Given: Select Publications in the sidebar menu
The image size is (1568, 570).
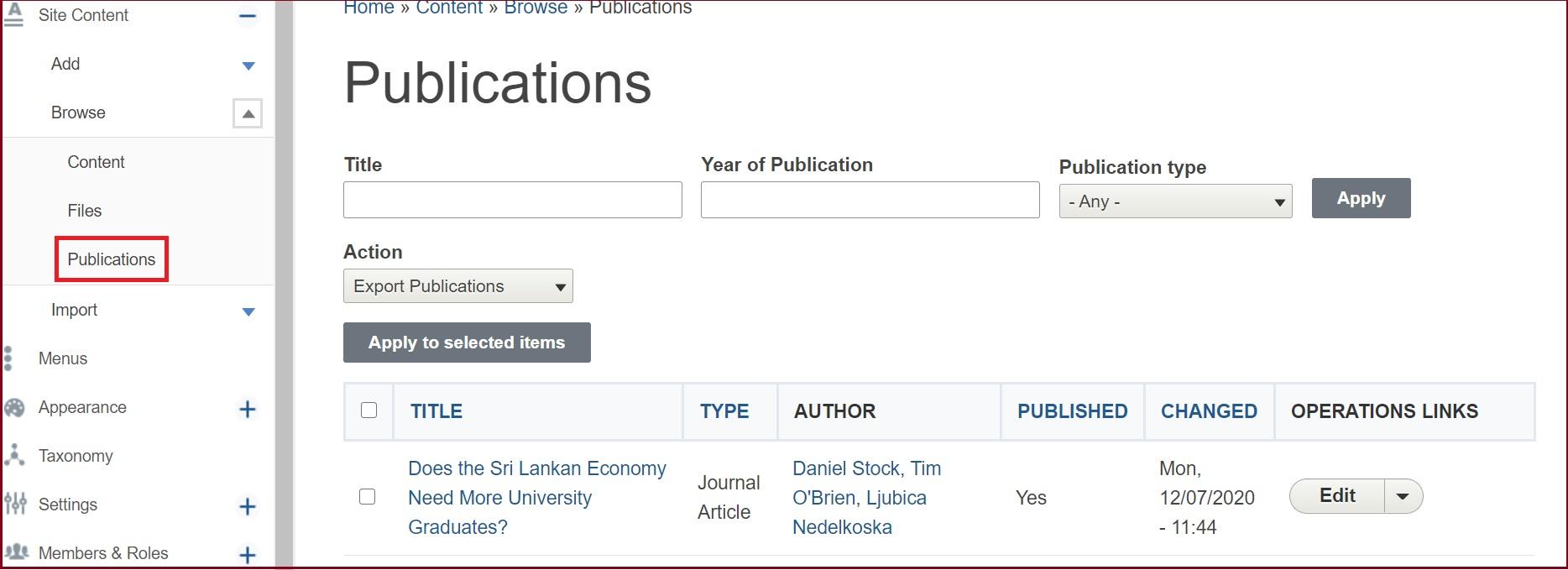Looking at the screenshot, I should pos(112,259).
